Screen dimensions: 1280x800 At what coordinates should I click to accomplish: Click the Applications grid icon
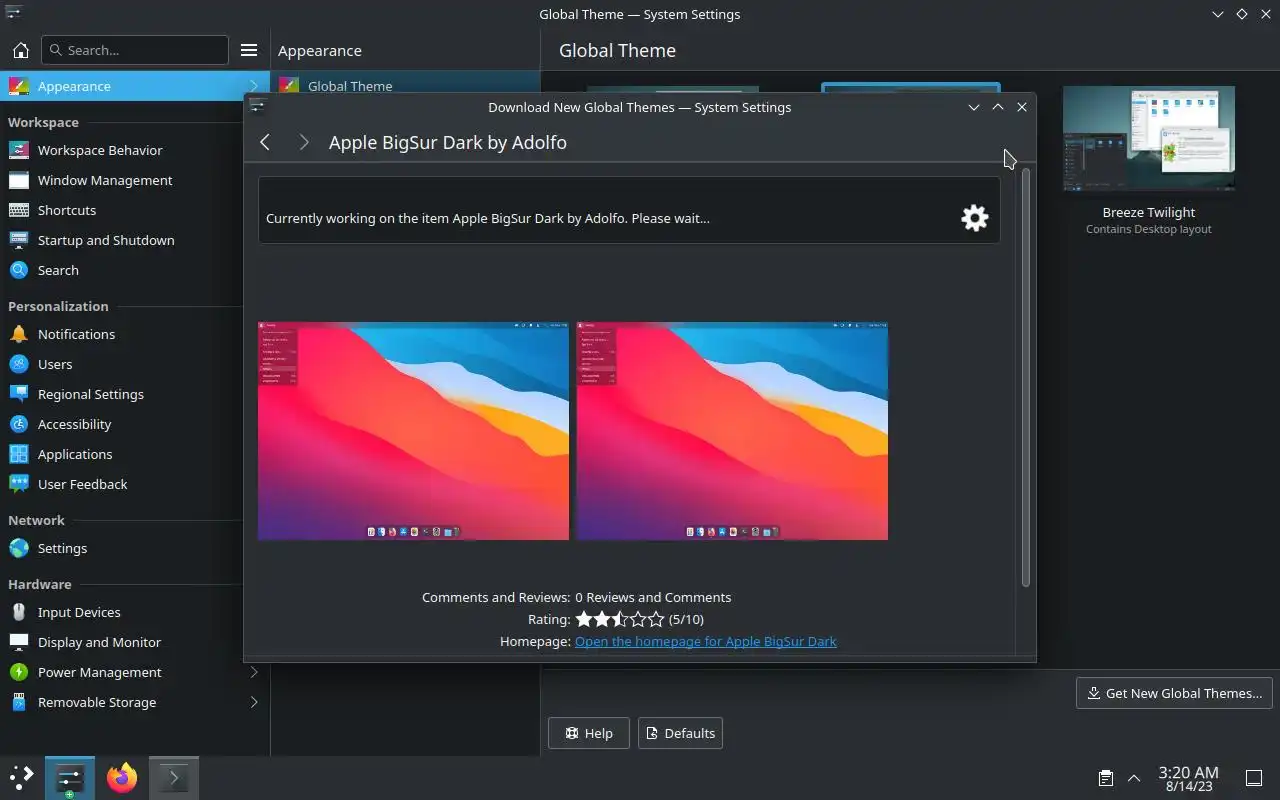click(19, 454)
